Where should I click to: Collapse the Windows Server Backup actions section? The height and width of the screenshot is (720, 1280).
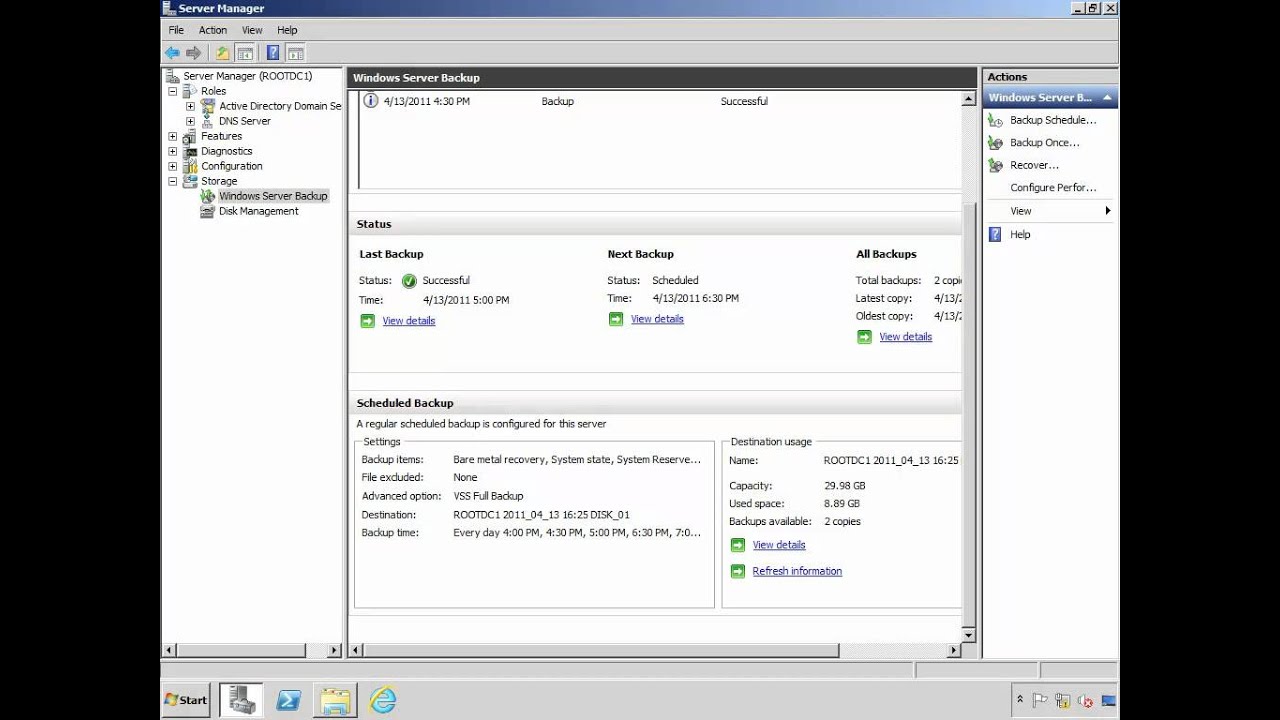click(1107, 98)
